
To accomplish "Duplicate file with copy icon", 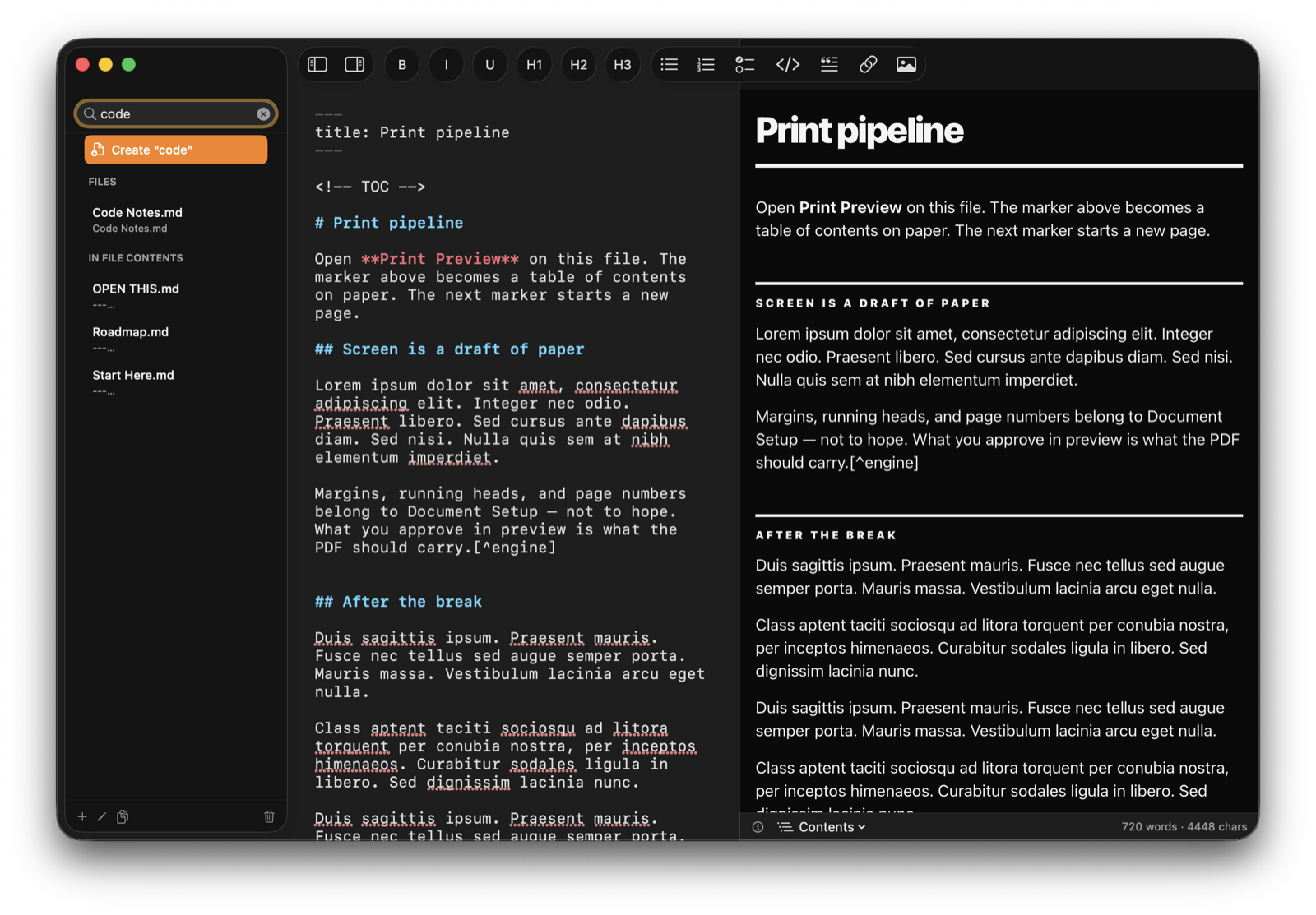I will [x=123, y=816].
